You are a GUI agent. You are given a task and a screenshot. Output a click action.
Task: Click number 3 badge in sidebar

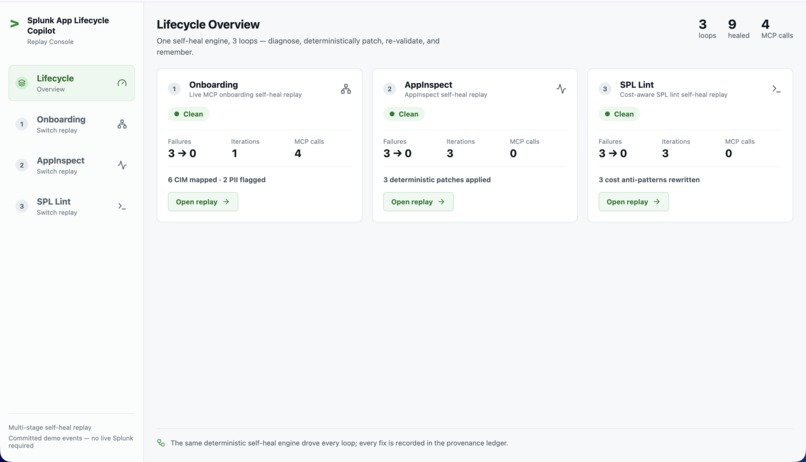pos(22,206)
